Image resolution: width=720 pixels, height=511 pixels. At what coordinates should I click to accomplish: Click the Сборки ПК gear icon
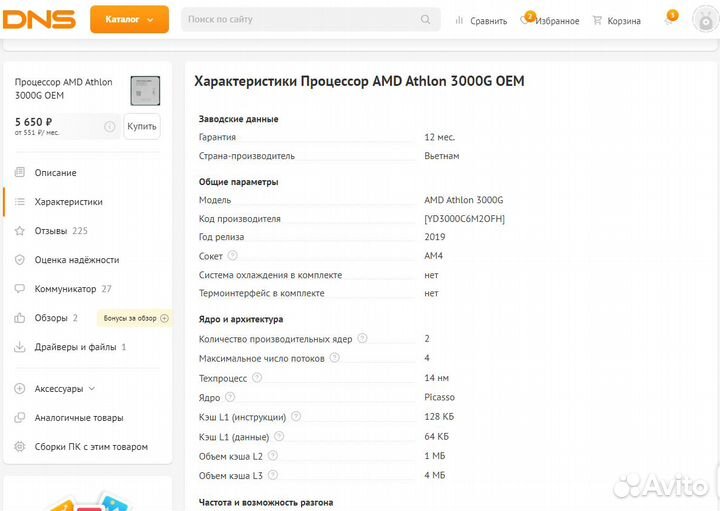20,446
